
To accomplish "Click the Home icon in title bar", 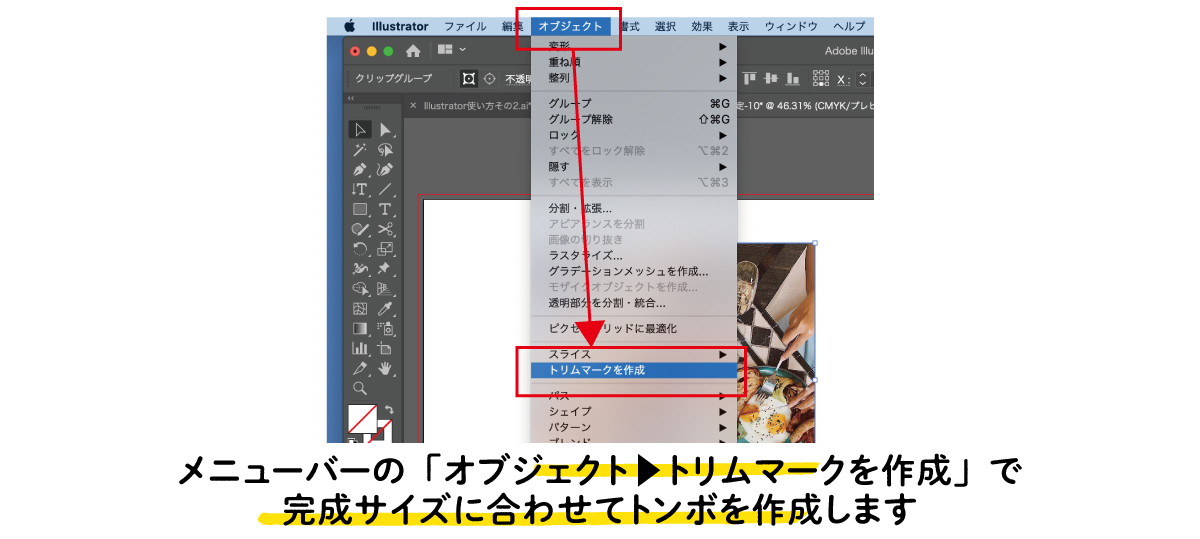I will pyautogui.click(x=413, y=51).
